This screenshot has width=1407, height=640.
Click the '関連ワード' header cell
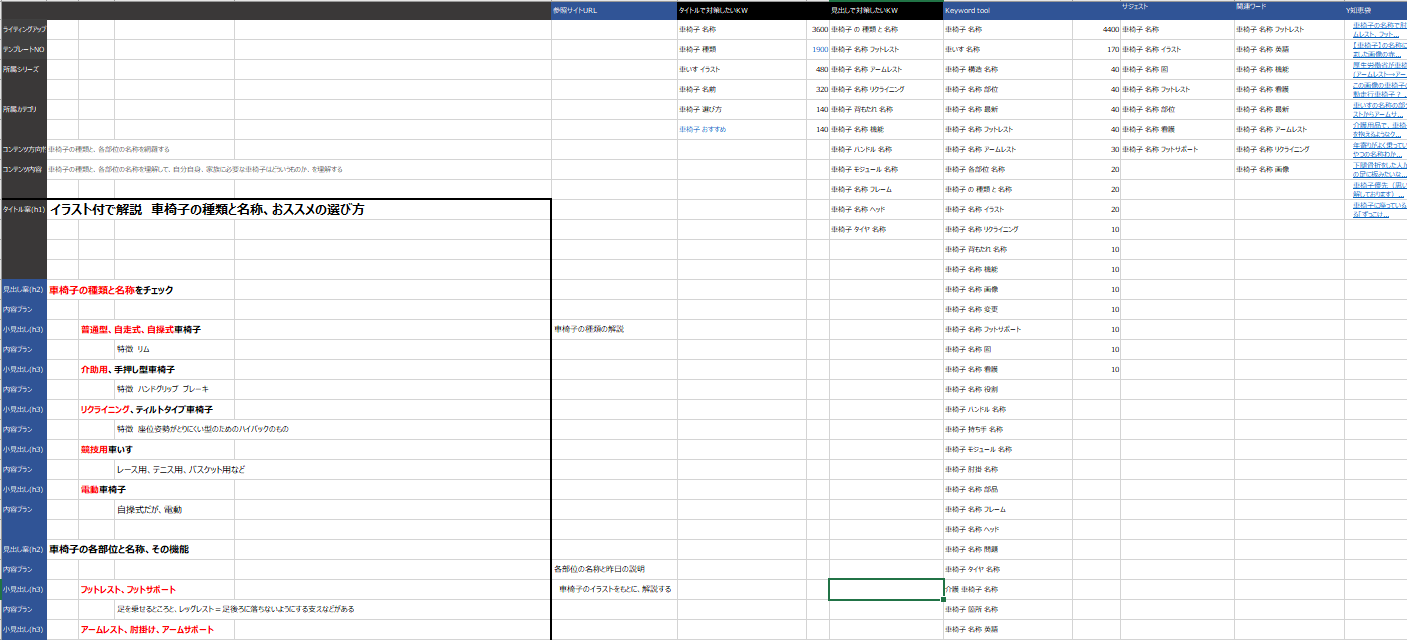pyautogui.click(x=1251, y=7)
